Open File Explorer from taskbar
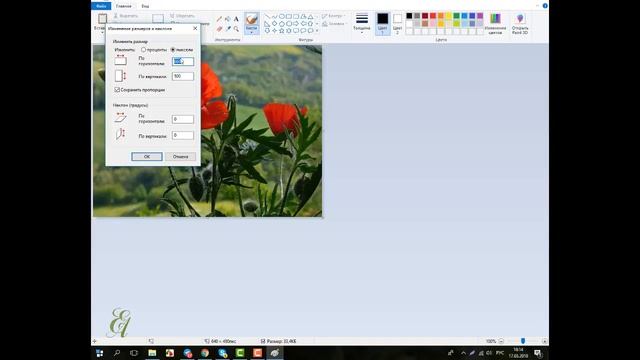 tap(152, 353)
